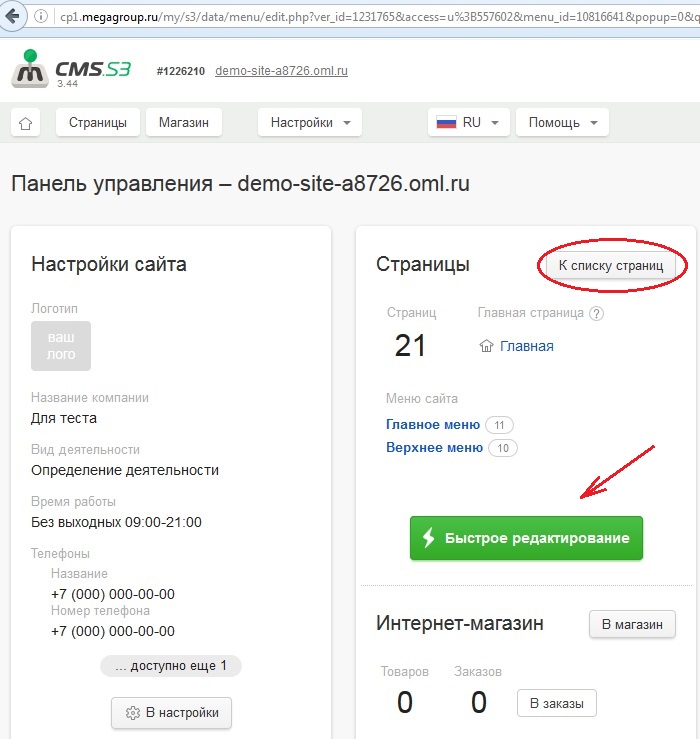Click the В магазин button

click(x=632, y=624)
